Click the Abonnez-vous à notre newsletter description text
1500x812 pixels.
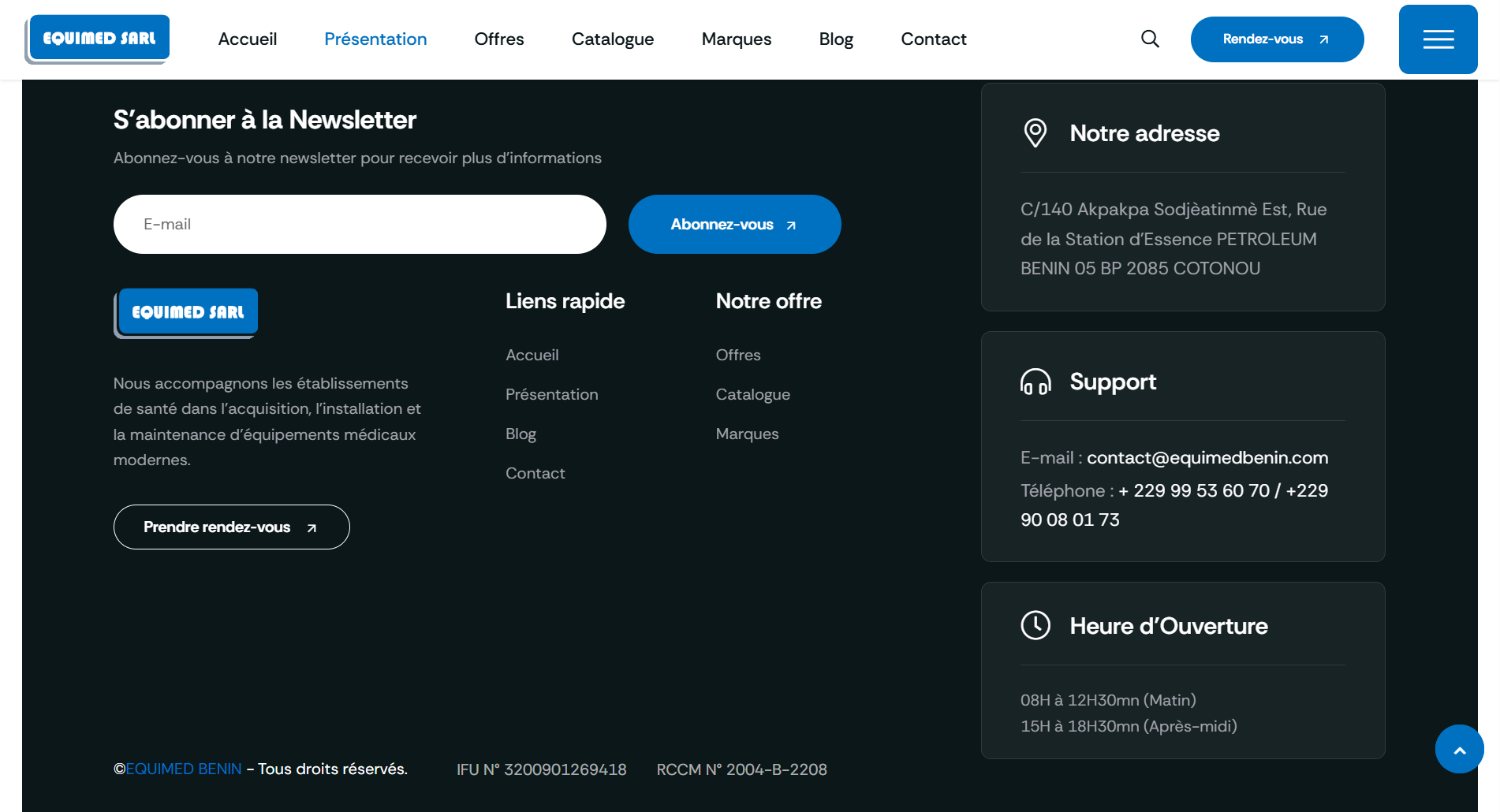(x=357, y=158)
